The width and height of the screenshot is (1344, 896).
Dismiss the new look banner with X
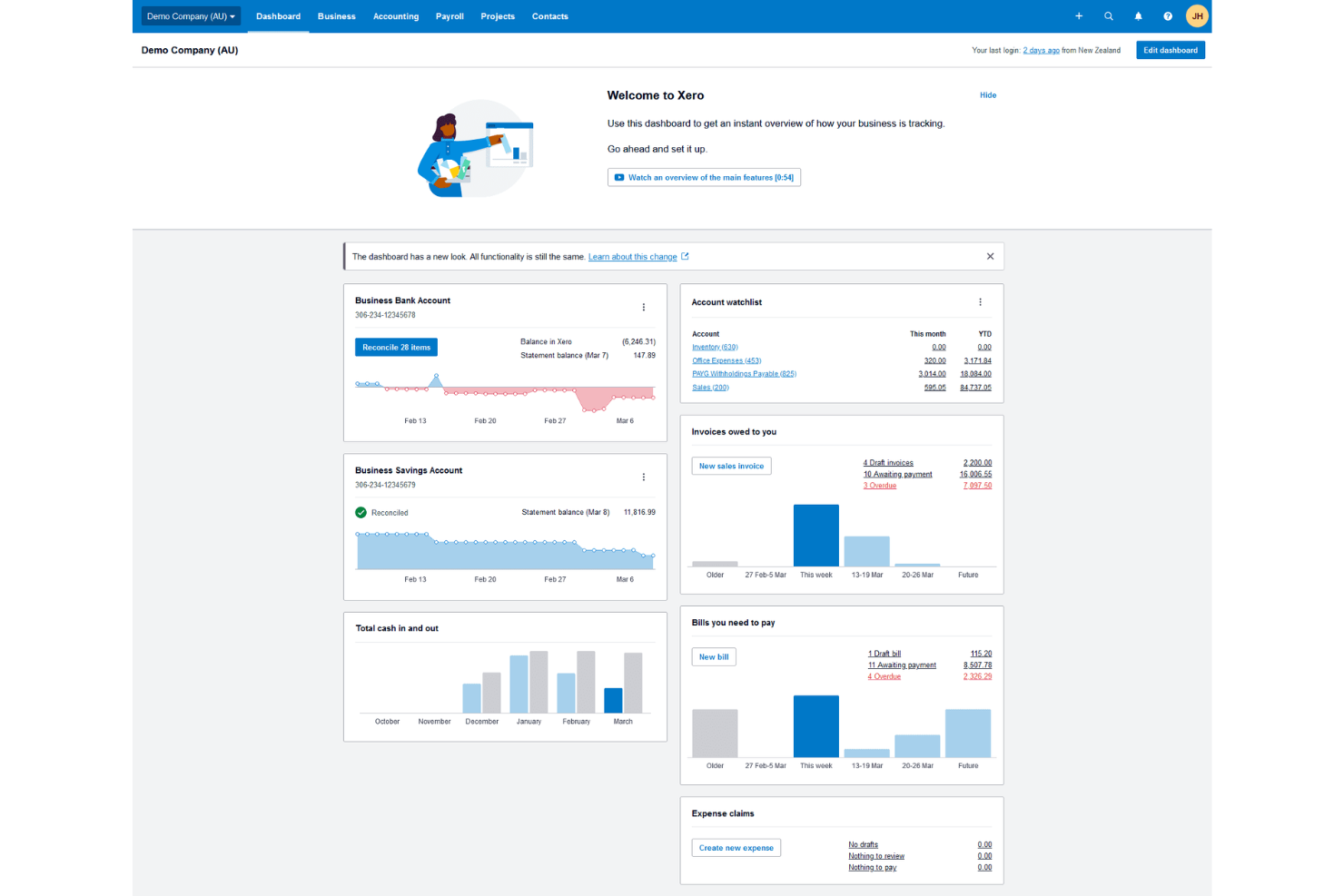990,257
